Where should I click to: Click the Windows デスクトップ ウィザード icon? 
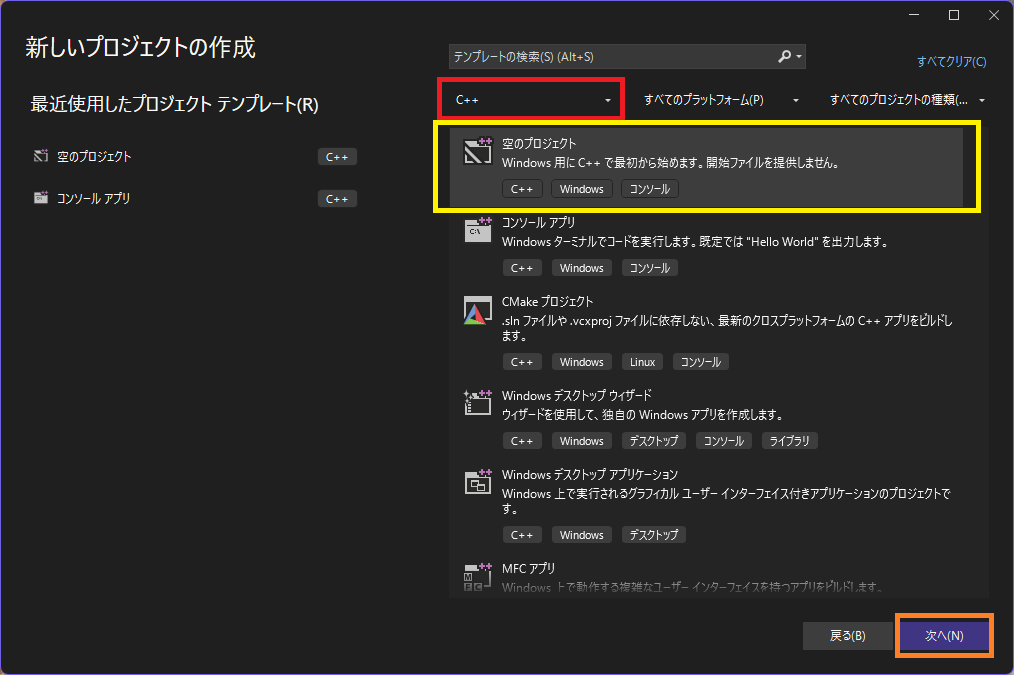pos(478,401)
